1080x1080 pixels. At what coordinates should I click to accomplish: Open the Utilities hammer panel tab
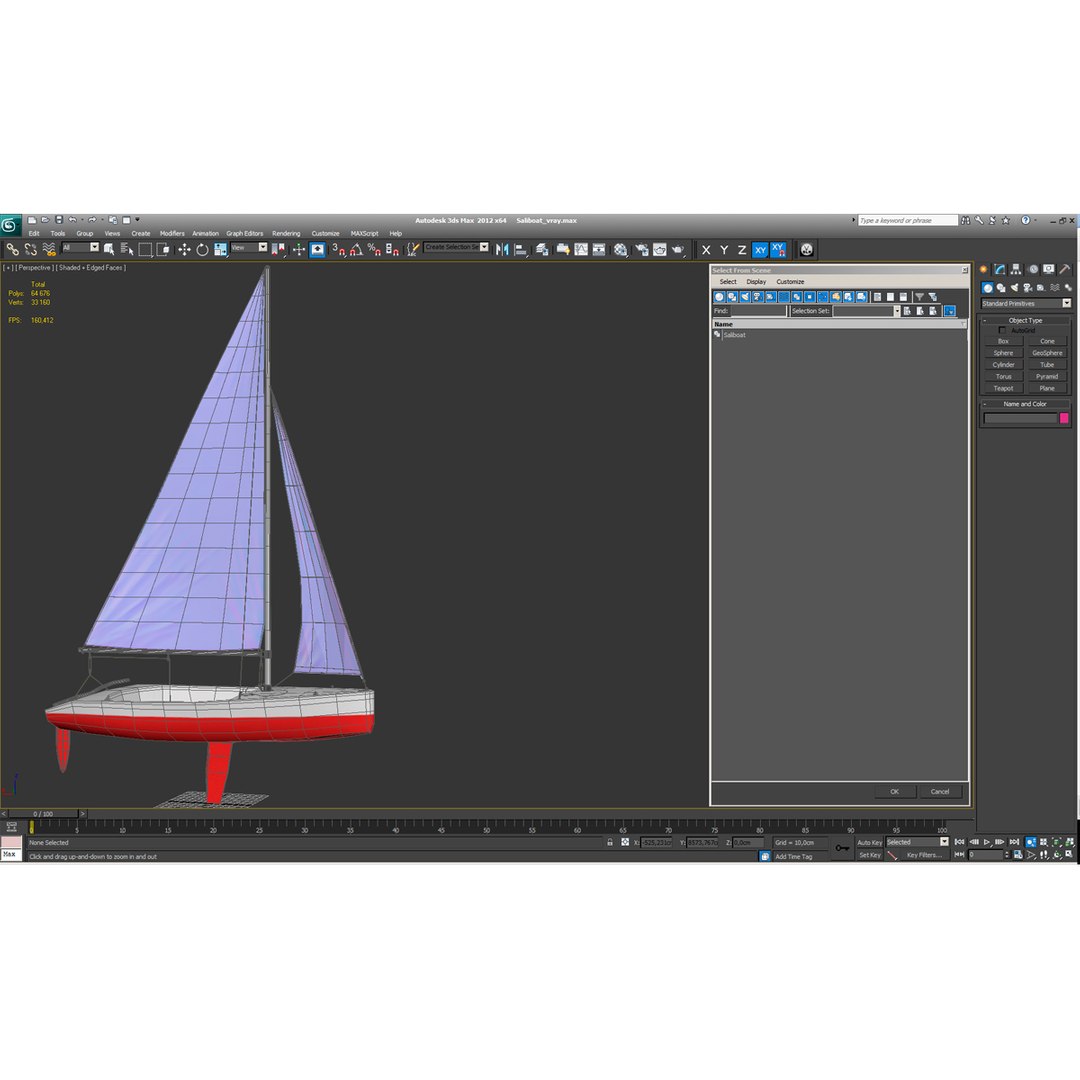(1065, 269)
